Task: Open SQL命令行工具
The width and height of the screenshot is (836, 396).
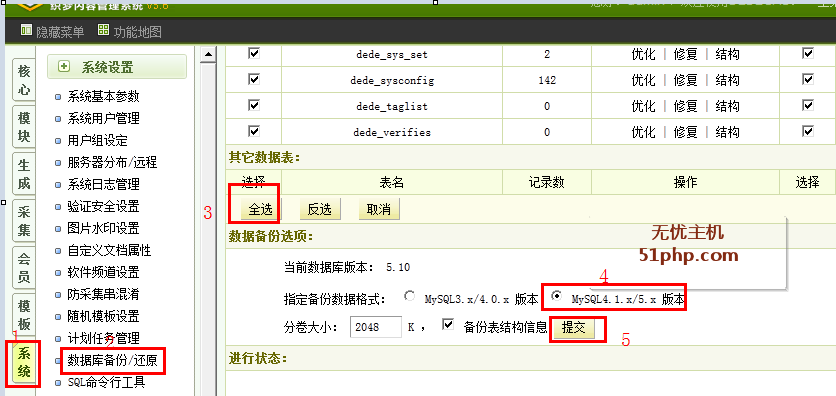Action: [x=106, y=382]
